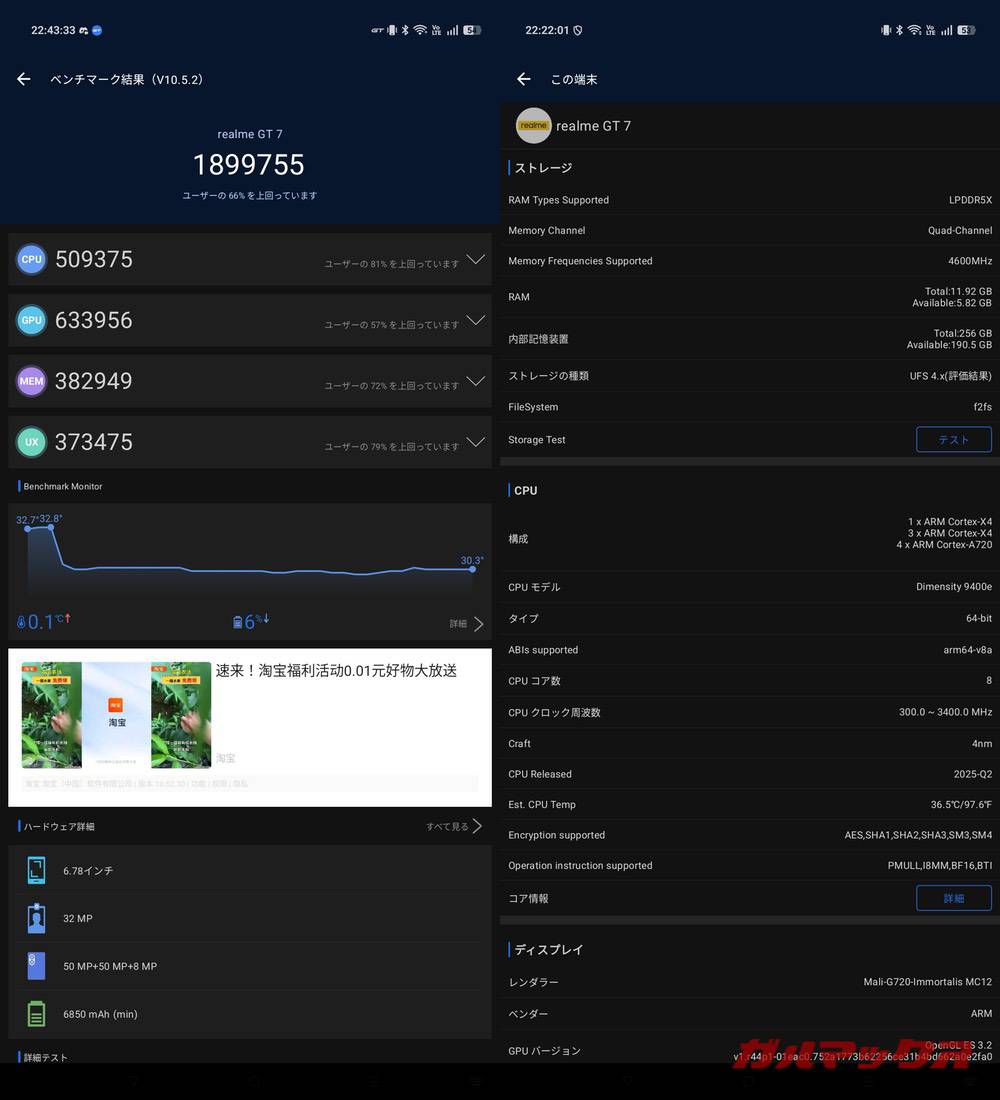The width and height of the screenshot is (1000, 1100).
Task: Expand the CPU score 509375 details
Action: pos(476,260)
